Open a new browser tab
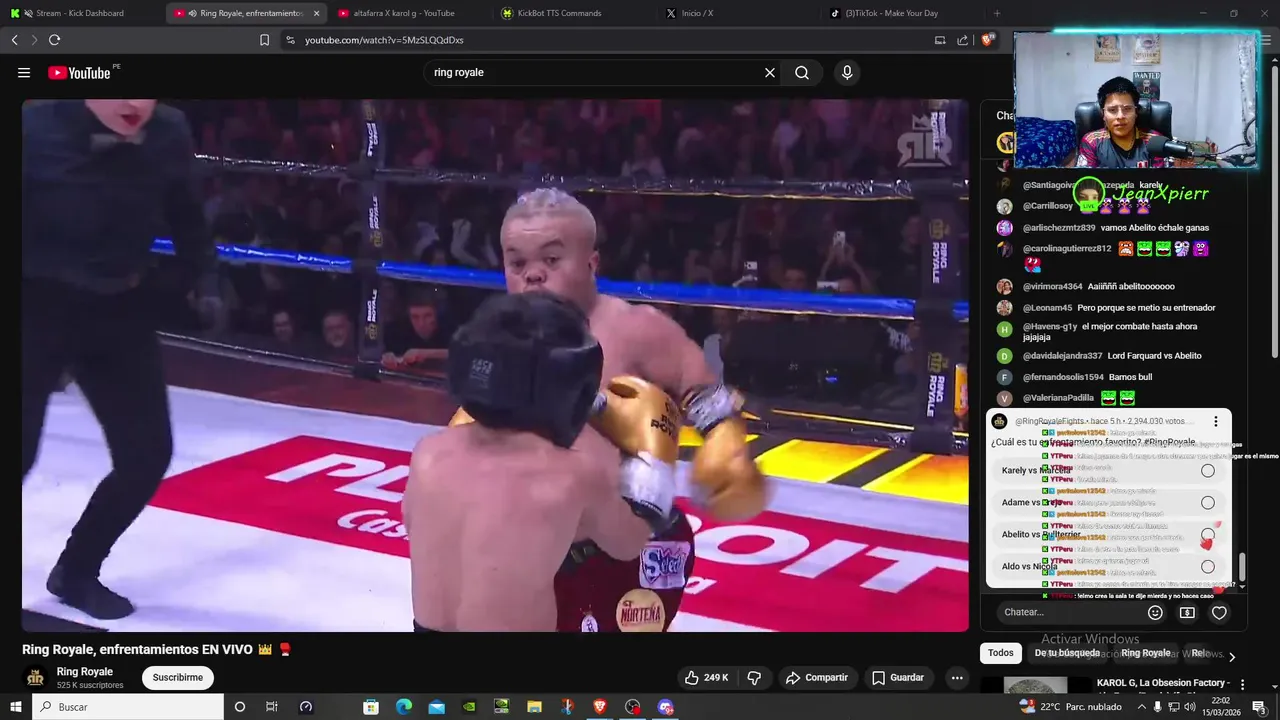The width and height of the screenshot is (1280, 720). pyautogui.click(x=996, y=13)
